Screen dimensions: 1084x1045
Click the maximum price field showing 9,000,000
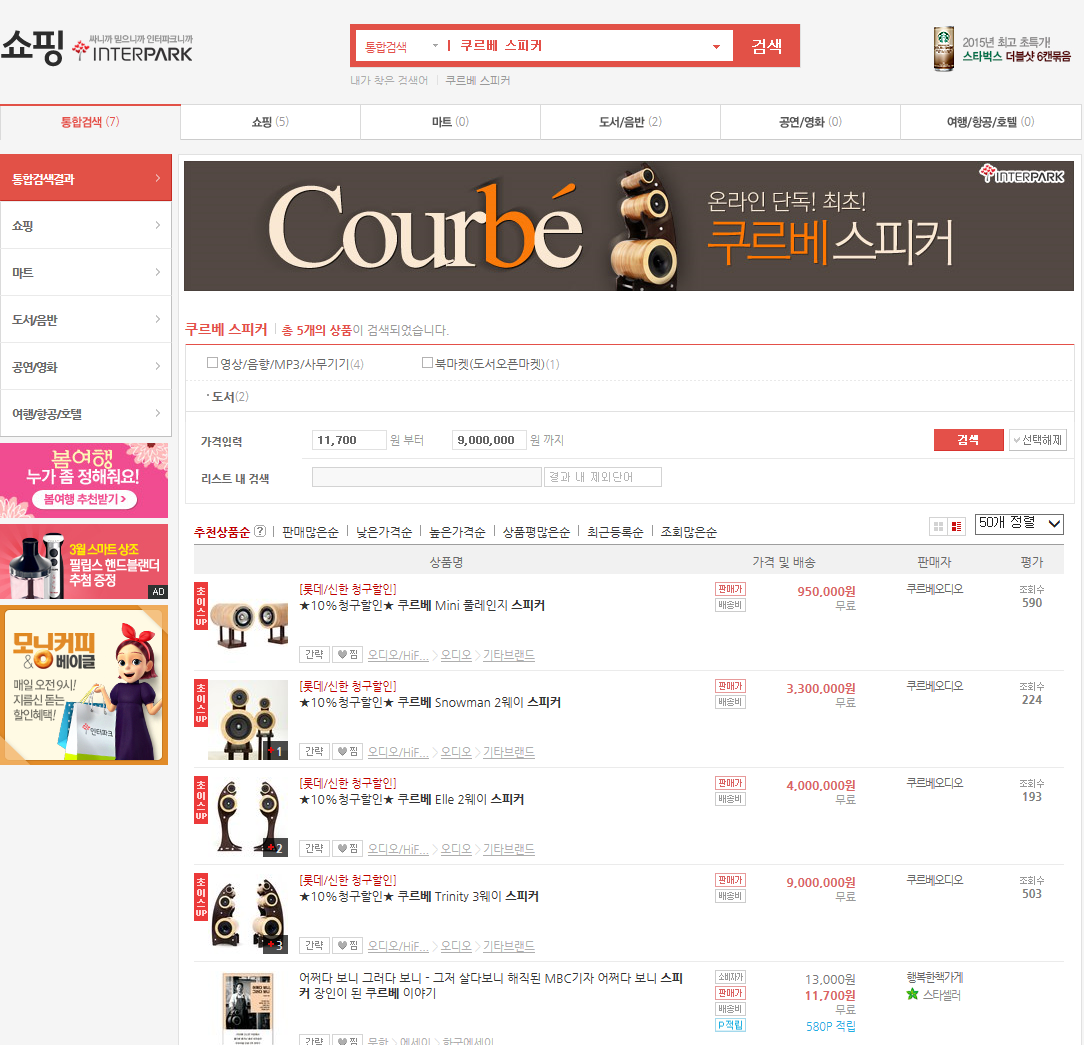point(489,440)
